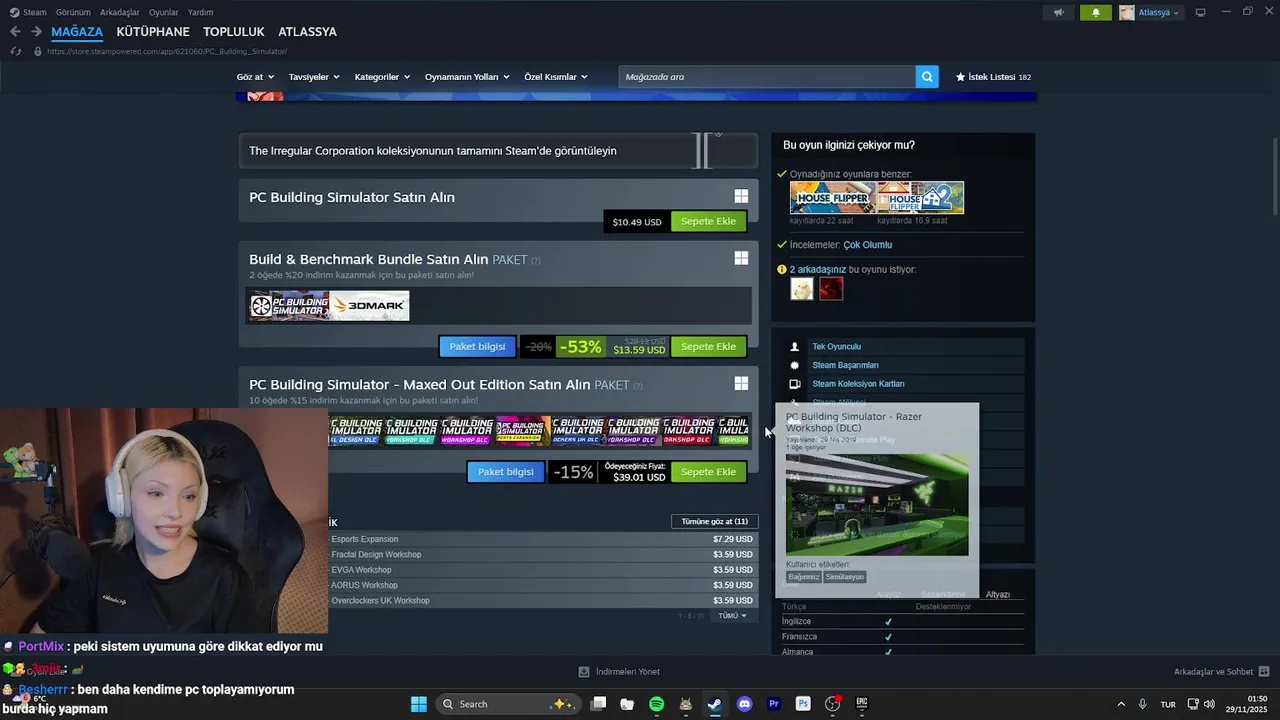1280x720 pixels.
Task: Open the ATLASSYA profile tab
Action: click(307, 32)
